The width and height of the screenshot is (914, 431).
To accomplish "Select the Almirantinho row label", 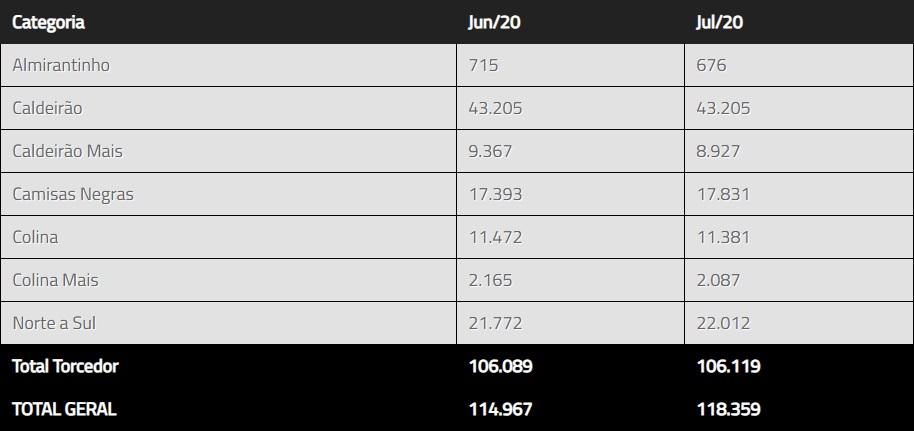I will tap(61, 65).
